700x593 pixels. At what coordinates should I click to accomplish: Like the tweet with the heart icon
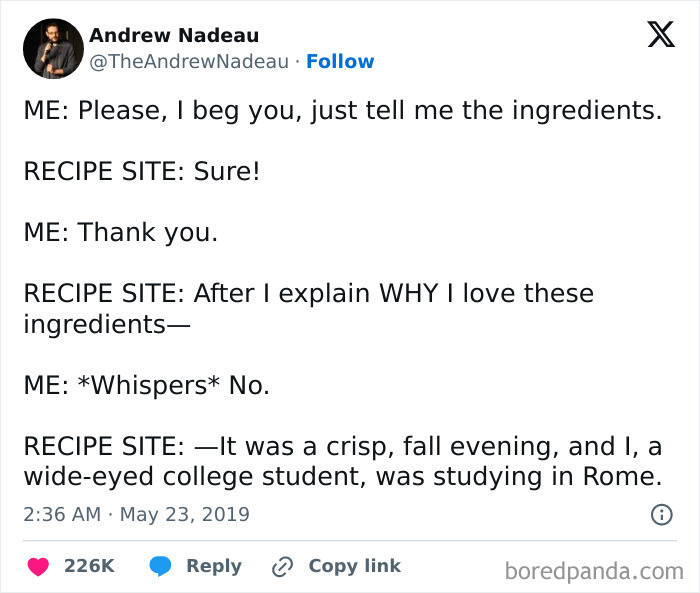pyautogui.click(x=39, y=566)
